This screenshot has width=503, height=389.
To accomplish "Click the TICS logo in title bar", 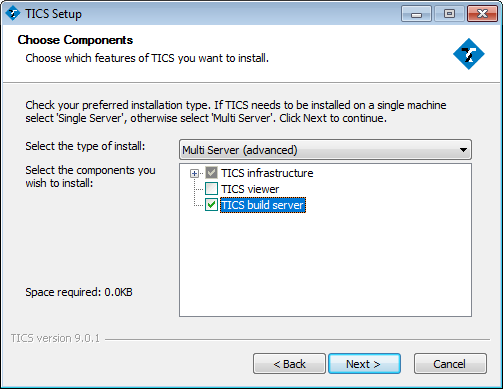I will pos(13,14).
